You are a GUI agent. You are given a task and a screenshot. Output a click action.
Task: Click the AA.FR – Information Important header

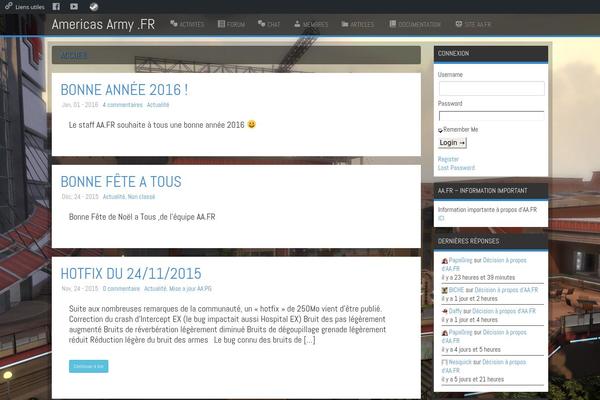491,191
